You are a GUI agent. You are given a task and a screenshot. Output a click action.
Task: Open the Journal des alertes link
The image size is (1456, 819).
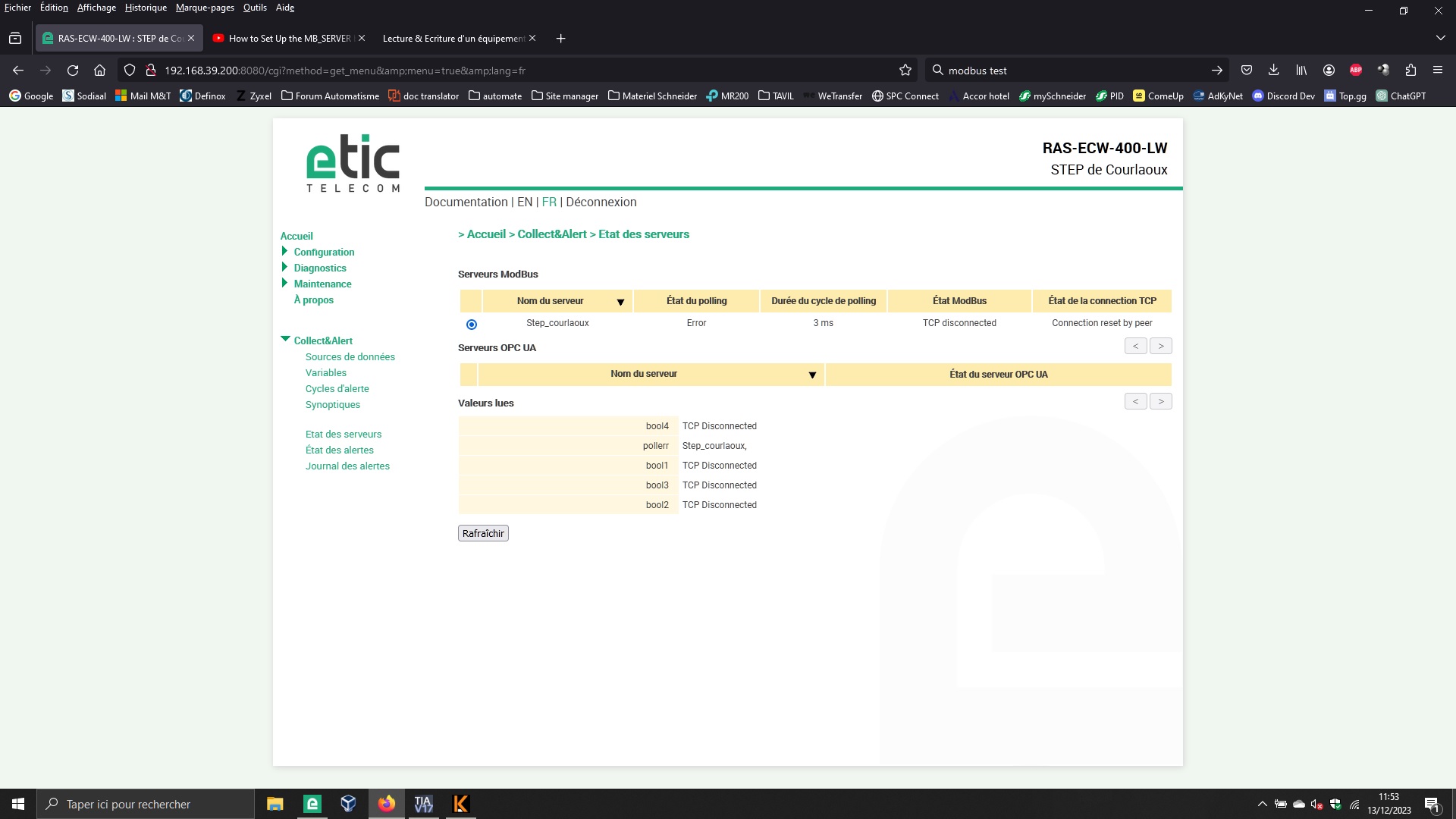pos(347,466)
